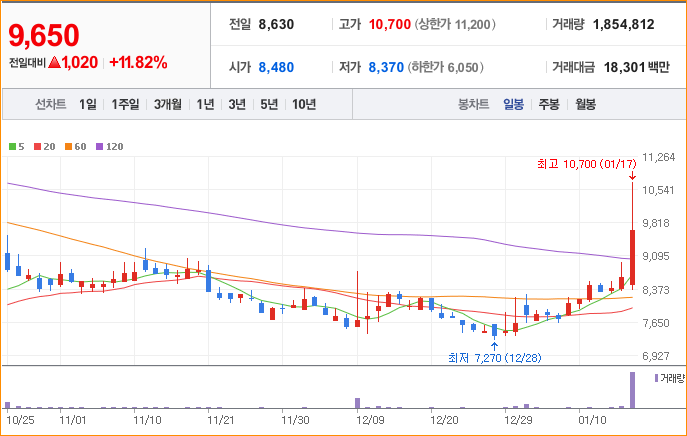687x436 pixels.
Task: Click the 11/30 date axis label
Action: 295,421
